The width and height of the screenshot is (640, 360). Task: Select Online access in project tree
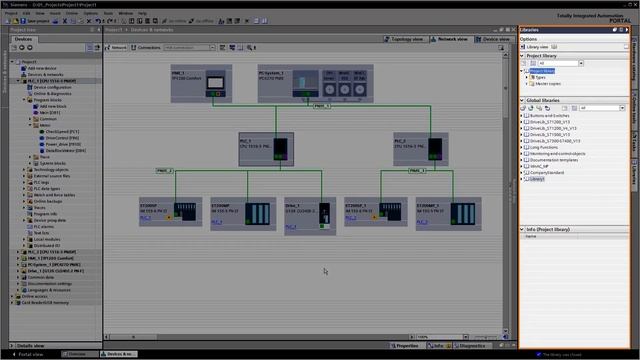pos(34,296)
